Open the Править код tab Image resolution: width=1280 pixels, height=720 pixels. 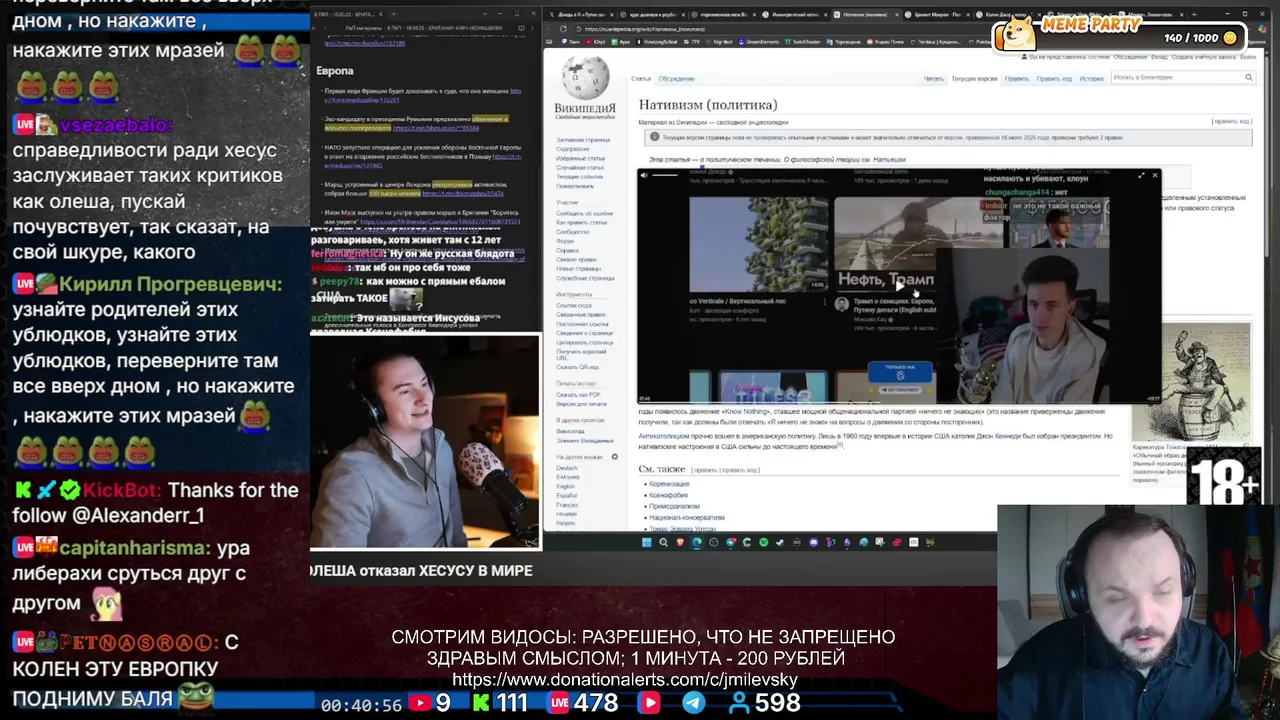[x=1054, y=78]
